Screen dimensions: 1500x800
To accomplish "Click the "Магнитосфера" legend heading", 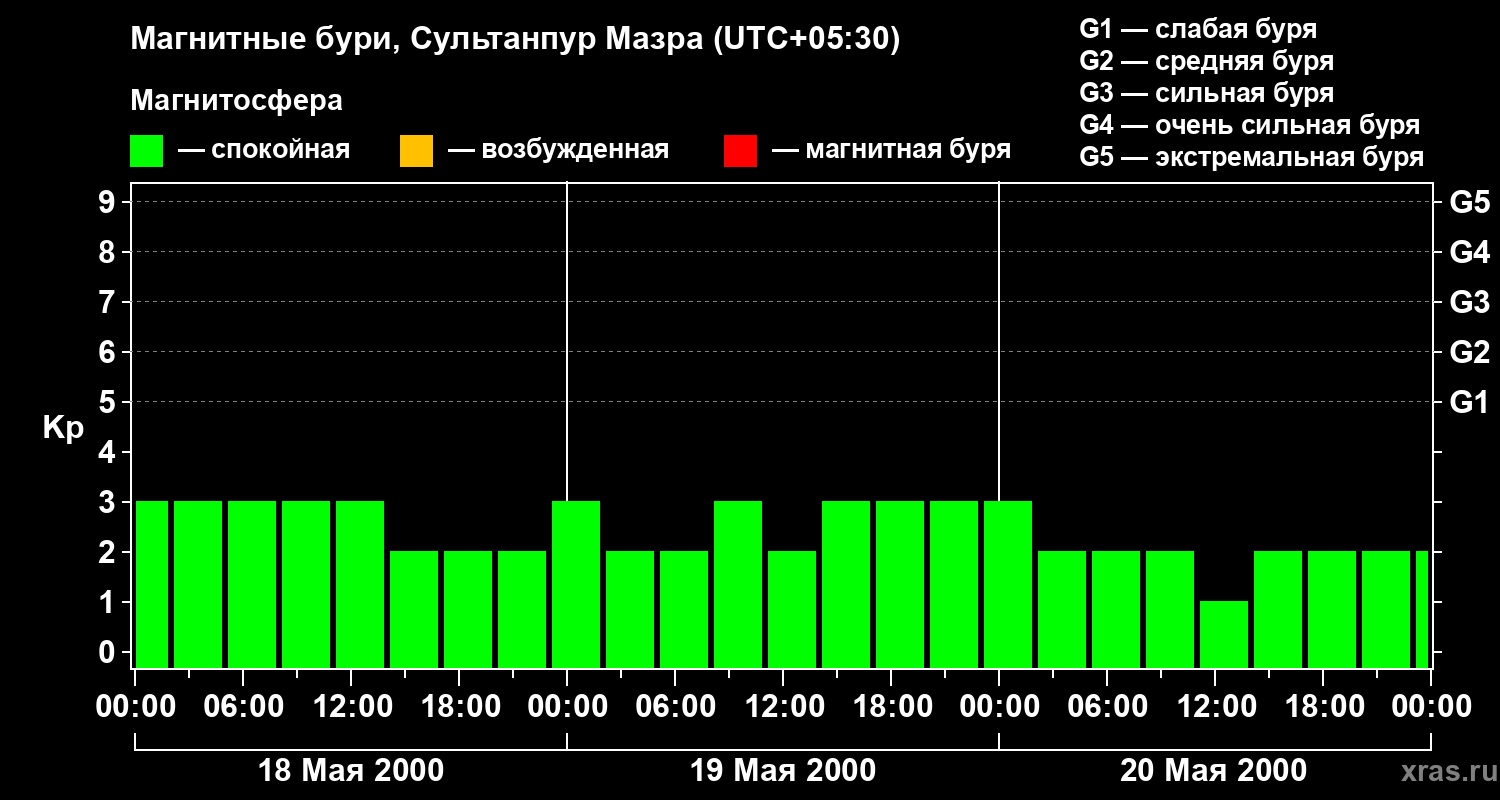I will click(x=236, y=101).
